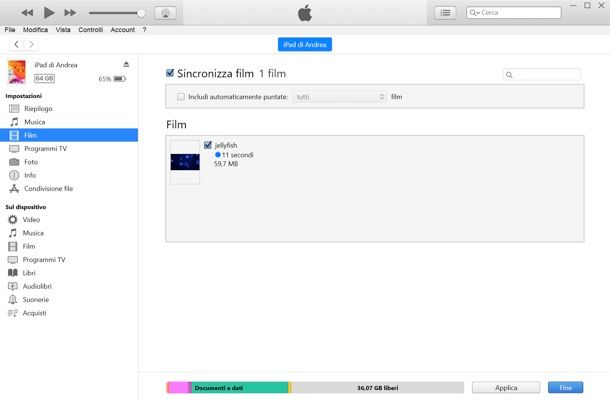Open Programmi TV under Sul dispositivo
This screenshot has width=610, height=400.
coord(69,260)
